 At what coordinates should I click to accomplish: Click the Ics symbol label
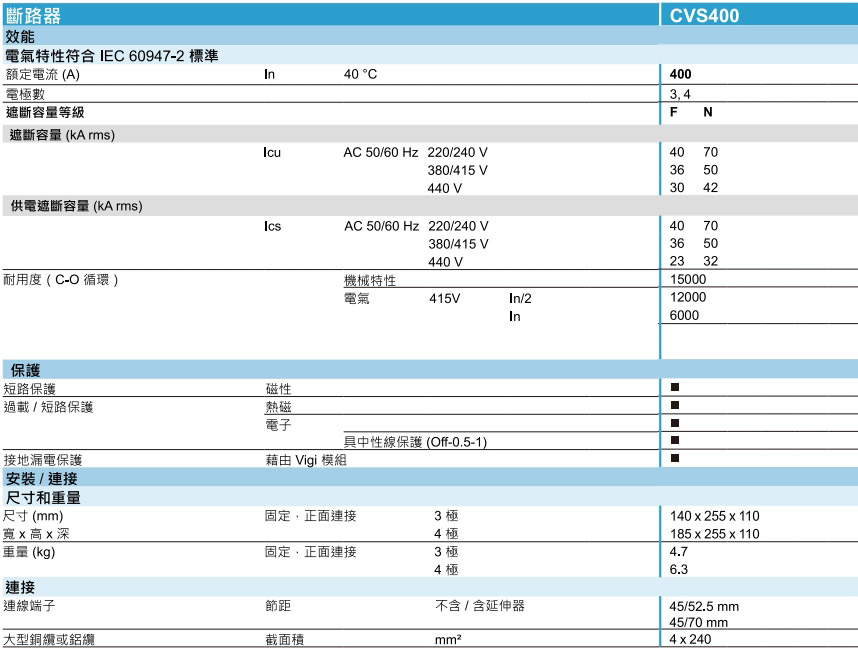[272, 226]
